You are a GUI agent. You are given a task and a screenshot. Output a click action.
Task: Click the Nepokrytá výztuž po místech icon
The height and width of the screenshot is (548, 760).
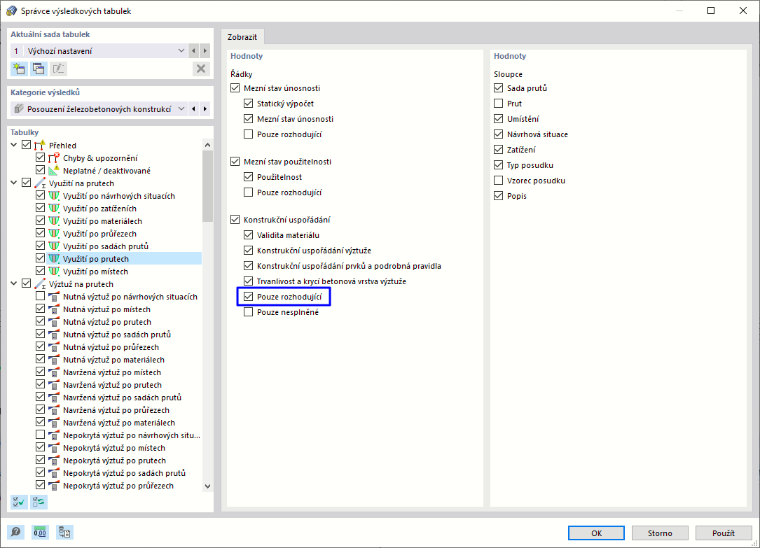[x=54, y=447]
